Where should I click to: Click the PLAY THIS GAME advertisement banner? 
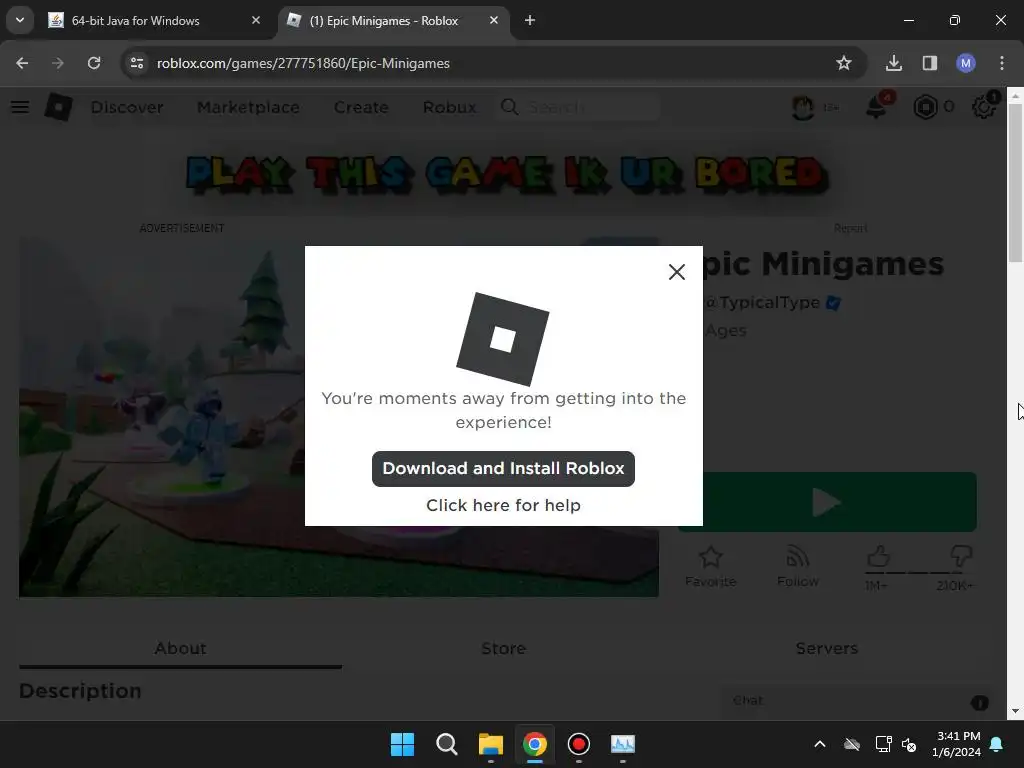pos(507,174)
